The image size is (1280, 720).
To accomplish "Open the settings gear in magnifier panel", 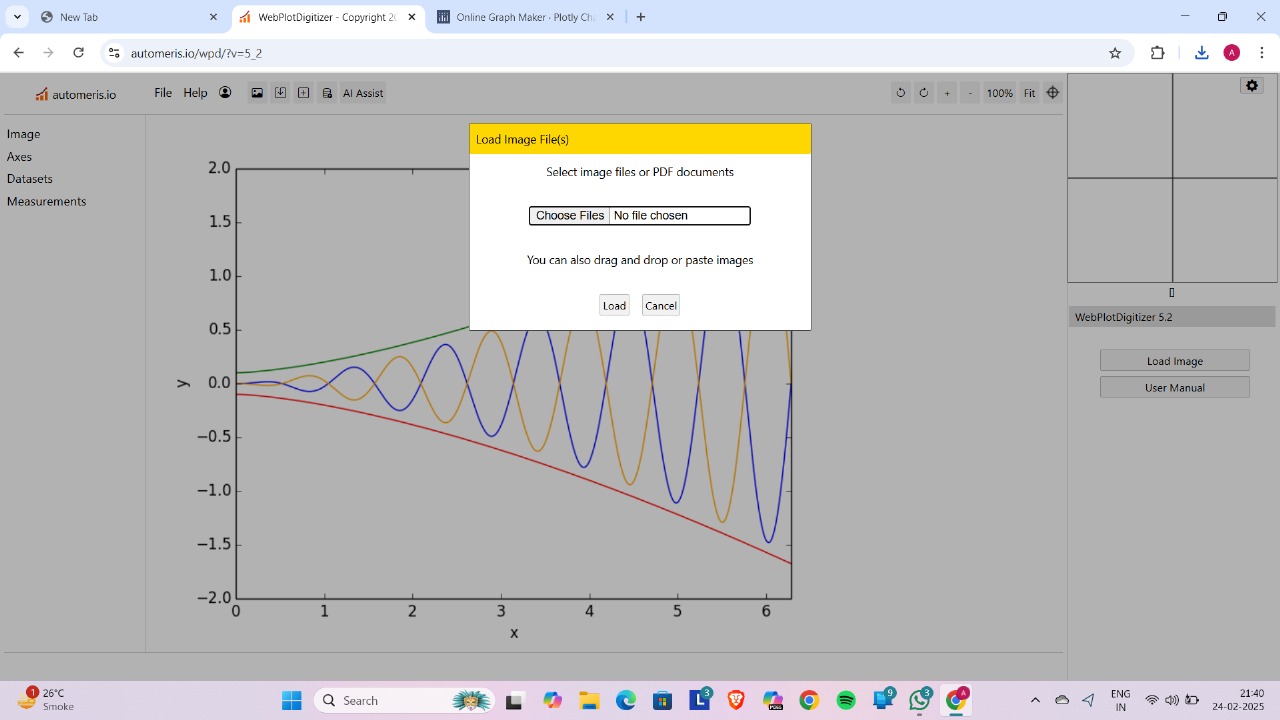I will 1251,85.
